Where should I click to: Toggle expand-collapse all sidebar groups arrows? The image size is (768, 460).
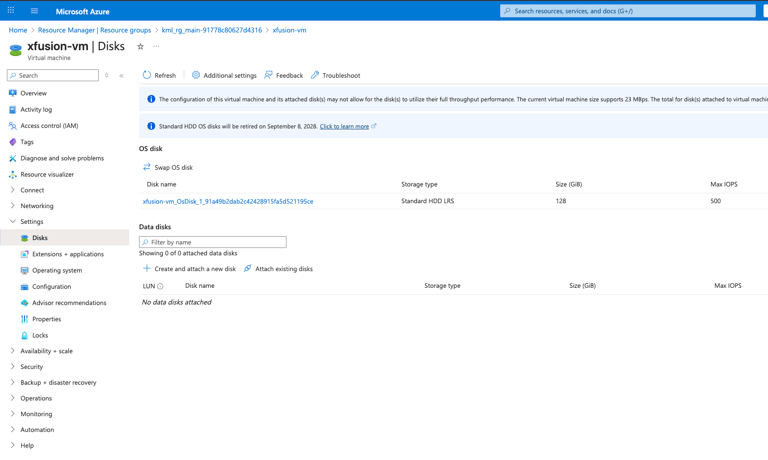[106, 75]
